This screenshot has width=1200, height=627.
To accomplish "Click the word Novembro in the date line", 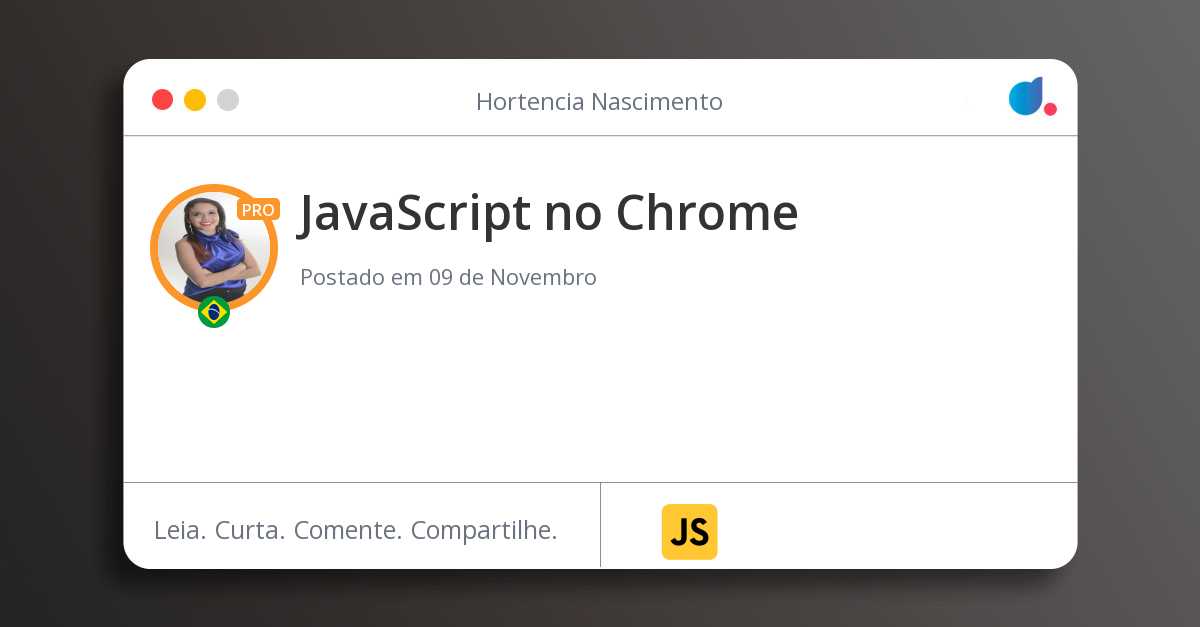I will click(x=543, y=278).
